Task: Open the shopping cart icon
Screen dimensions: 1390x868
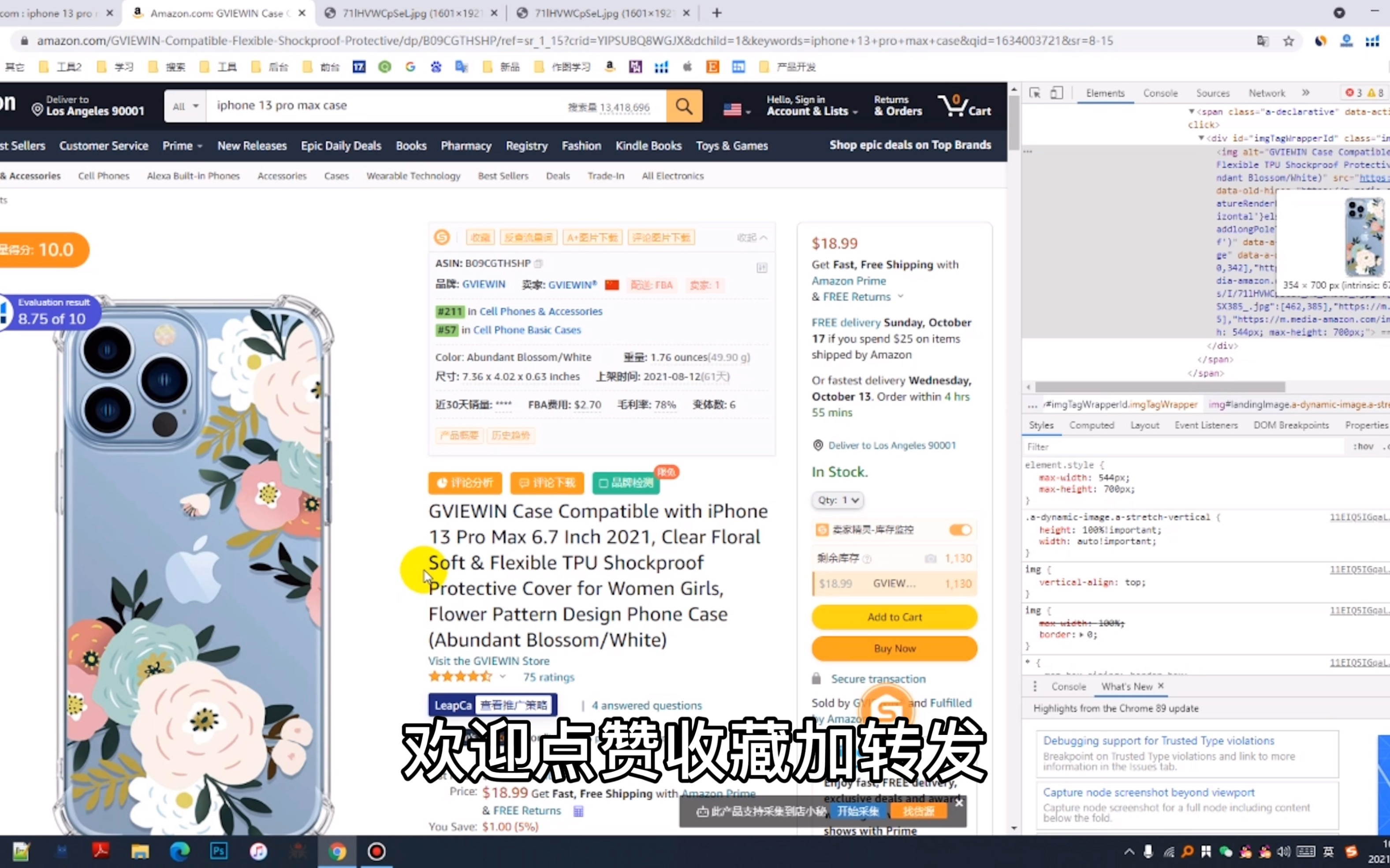Action: tap(965, 106)
